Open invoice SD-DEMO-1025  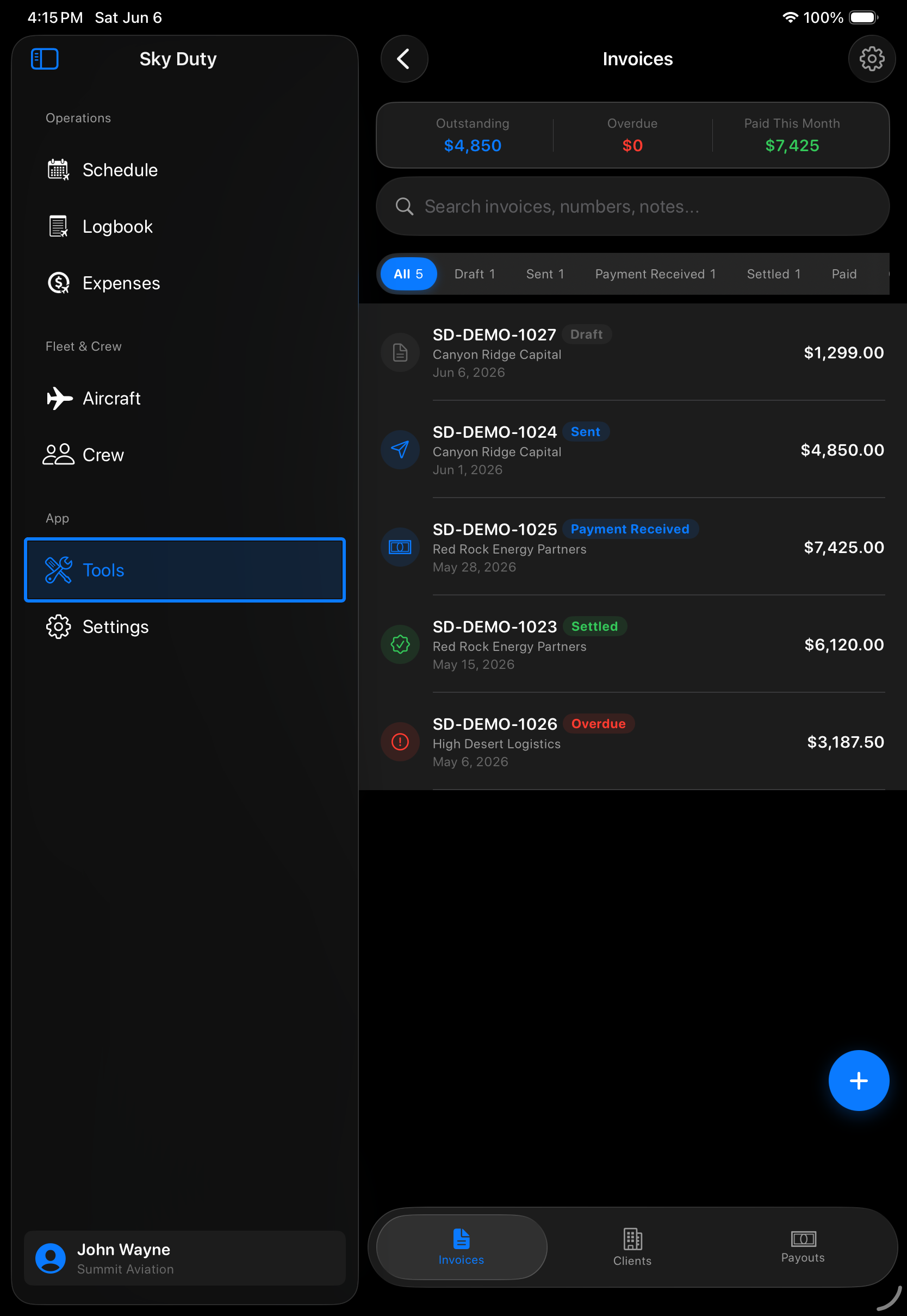(632, 547)
